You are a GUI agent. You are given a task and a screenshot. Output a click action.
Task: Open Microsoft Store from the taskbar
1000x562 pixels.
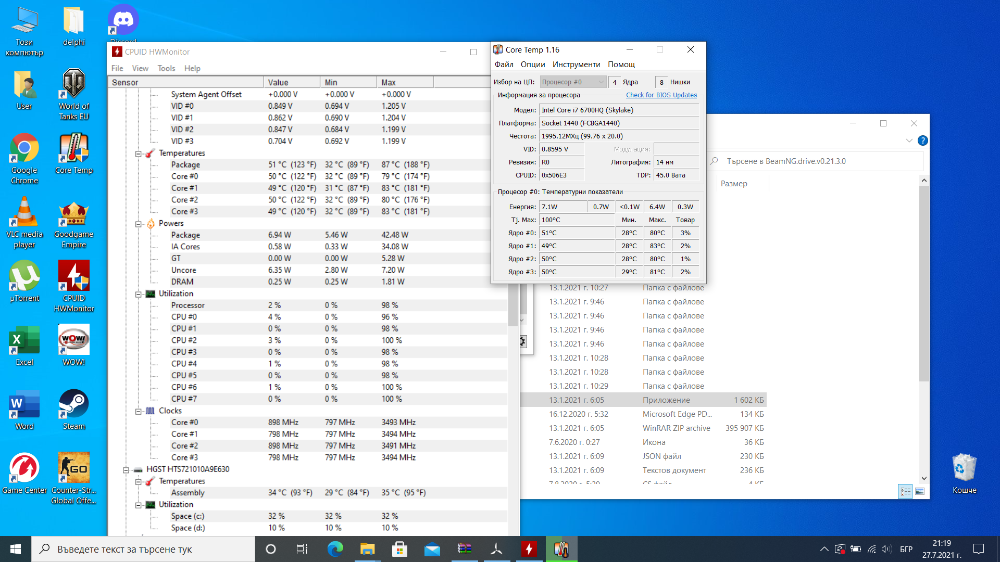[400, 549]
